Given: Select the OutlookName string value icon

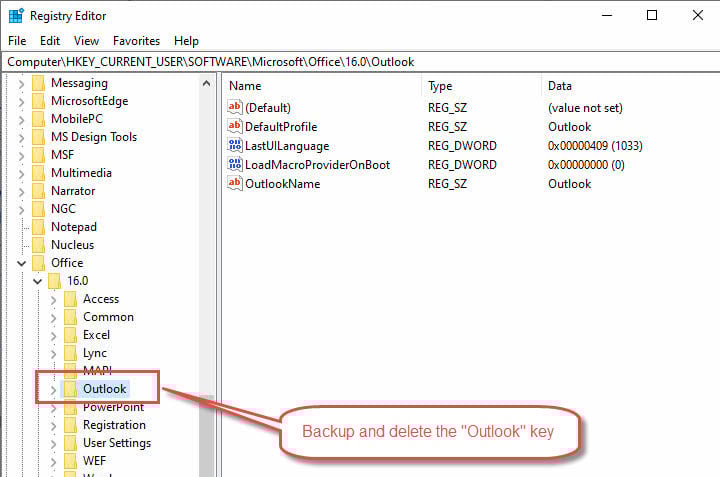Looking at the screenshot, I should point(235,184).
